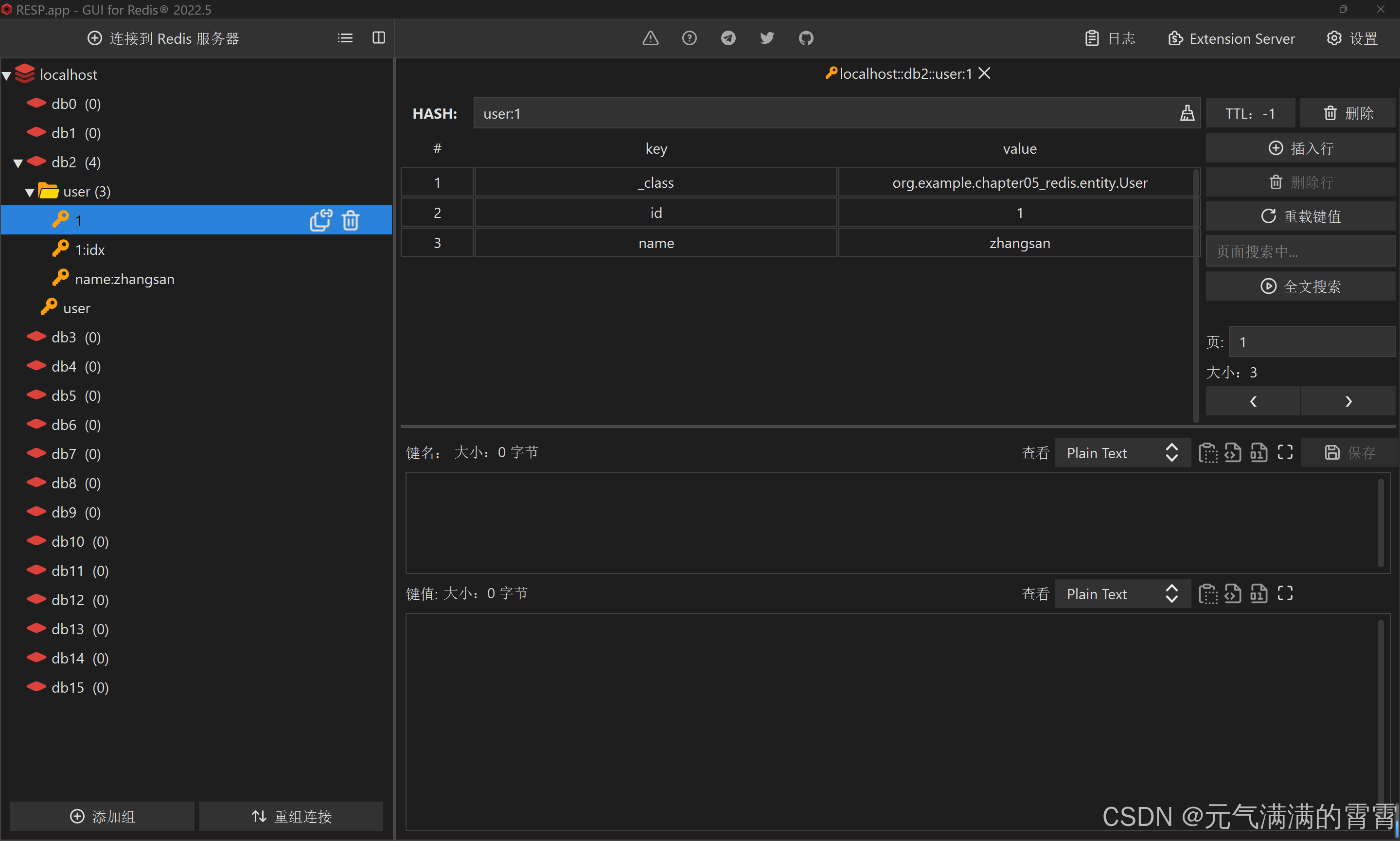Go to next page arrow button

click(x=1348, y=401)
